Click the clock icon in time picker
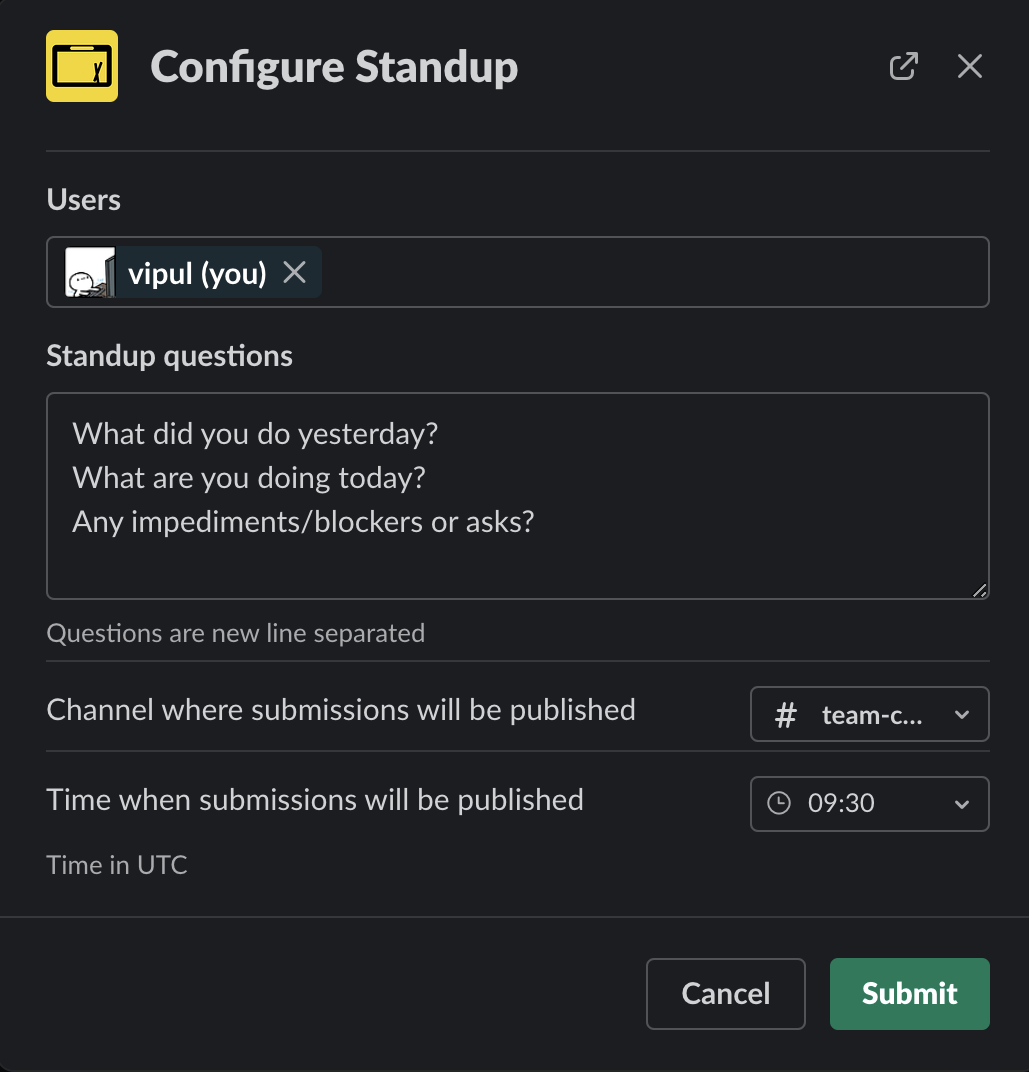This screenshot has height=1072, width=1029. click(x=779, y=803)
